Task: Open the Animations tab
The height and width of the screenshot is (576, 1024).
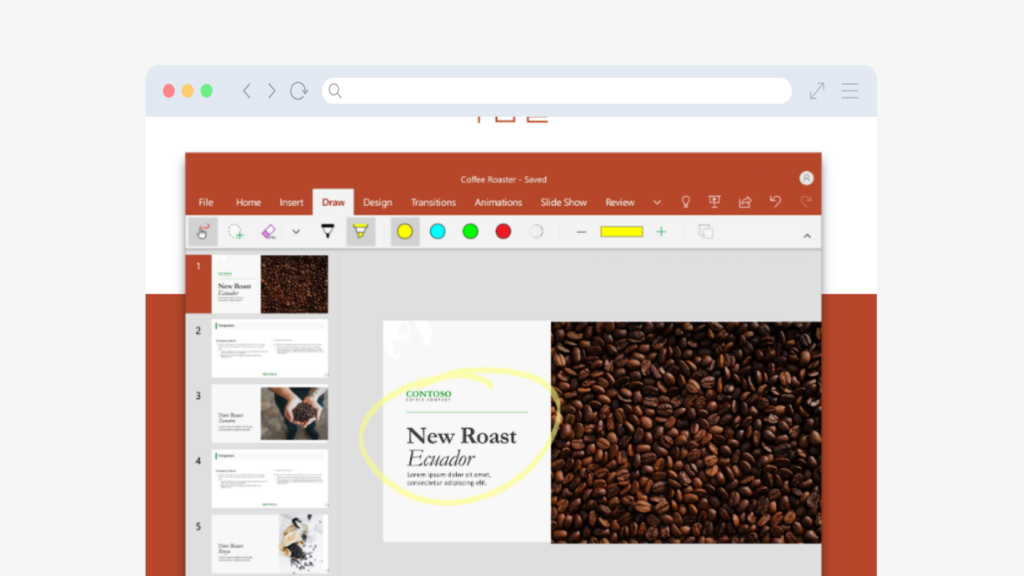Action: tap(498, 202)
